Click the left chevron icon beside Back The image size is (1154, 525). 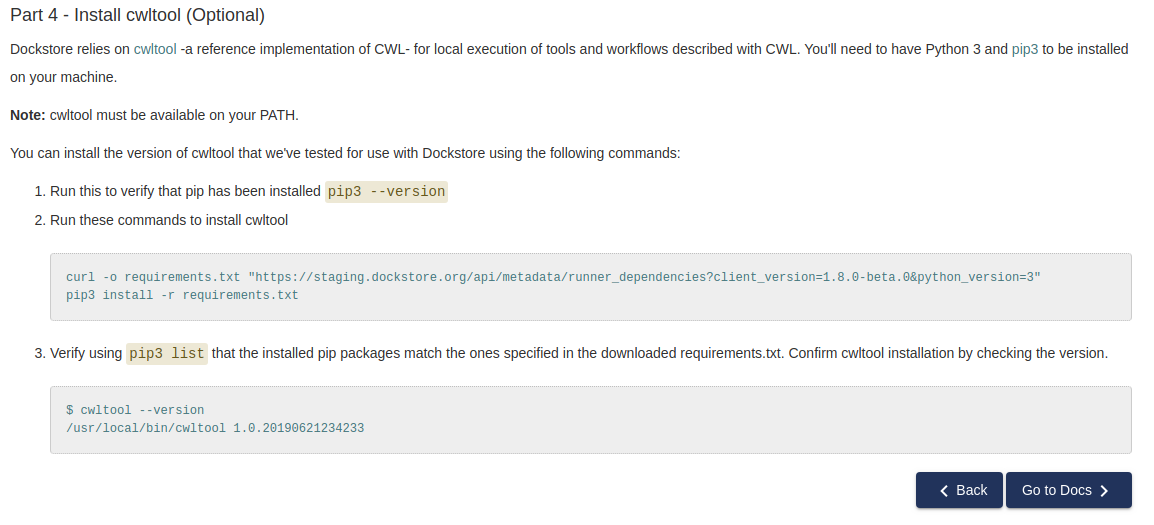click(x=945, y=491)
